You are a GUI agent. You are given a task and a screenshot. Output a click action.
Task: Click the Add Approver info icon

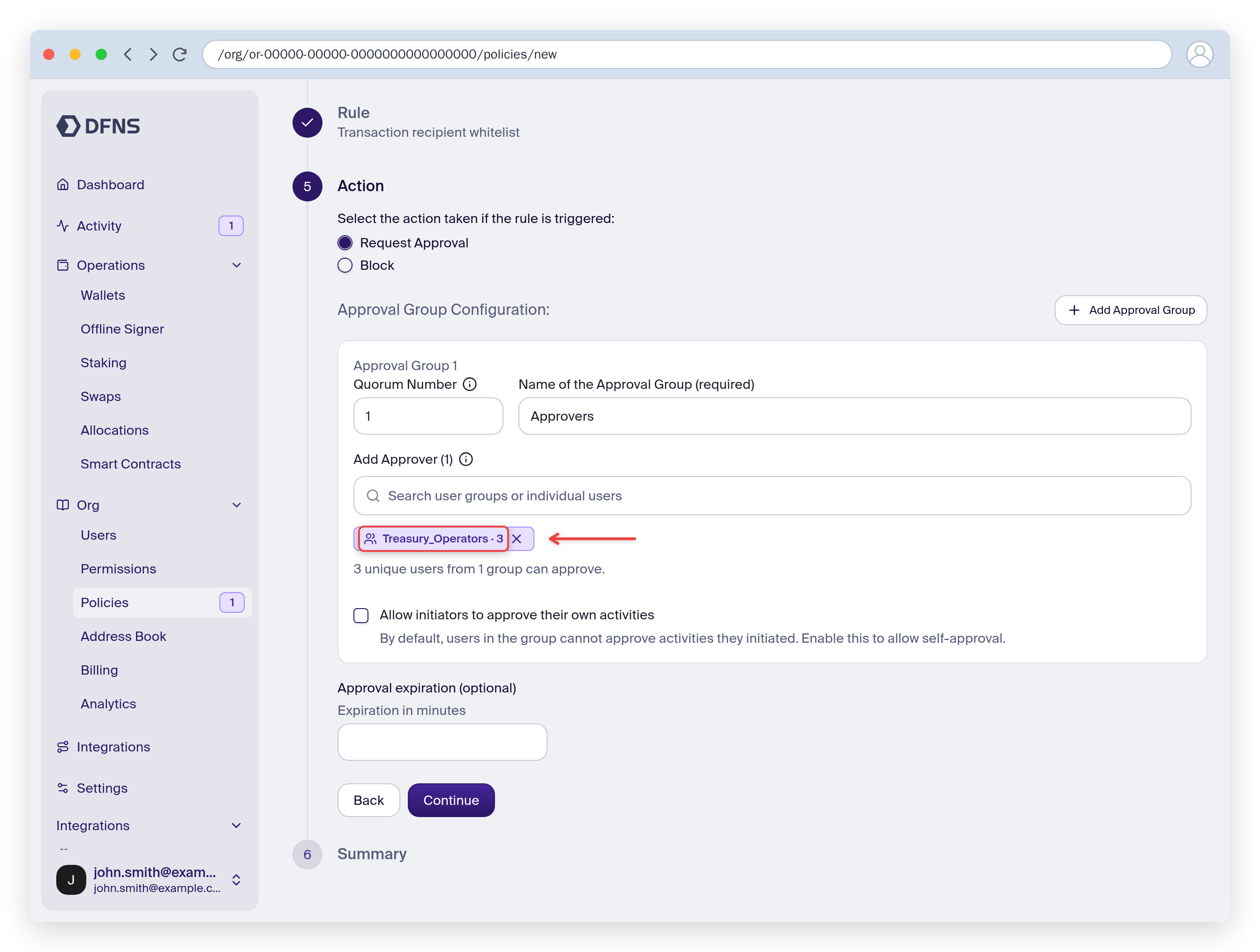[466, 459]
